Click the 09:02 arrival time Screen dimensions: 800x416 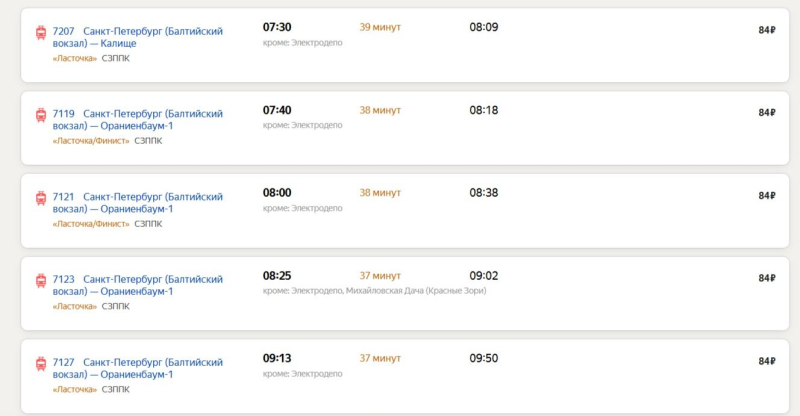click(x=484, y=276)
